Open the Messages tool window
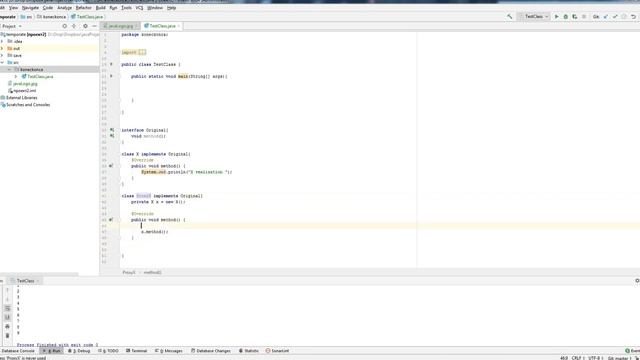This screenshot has width=640, height=360. coord(169,351)
